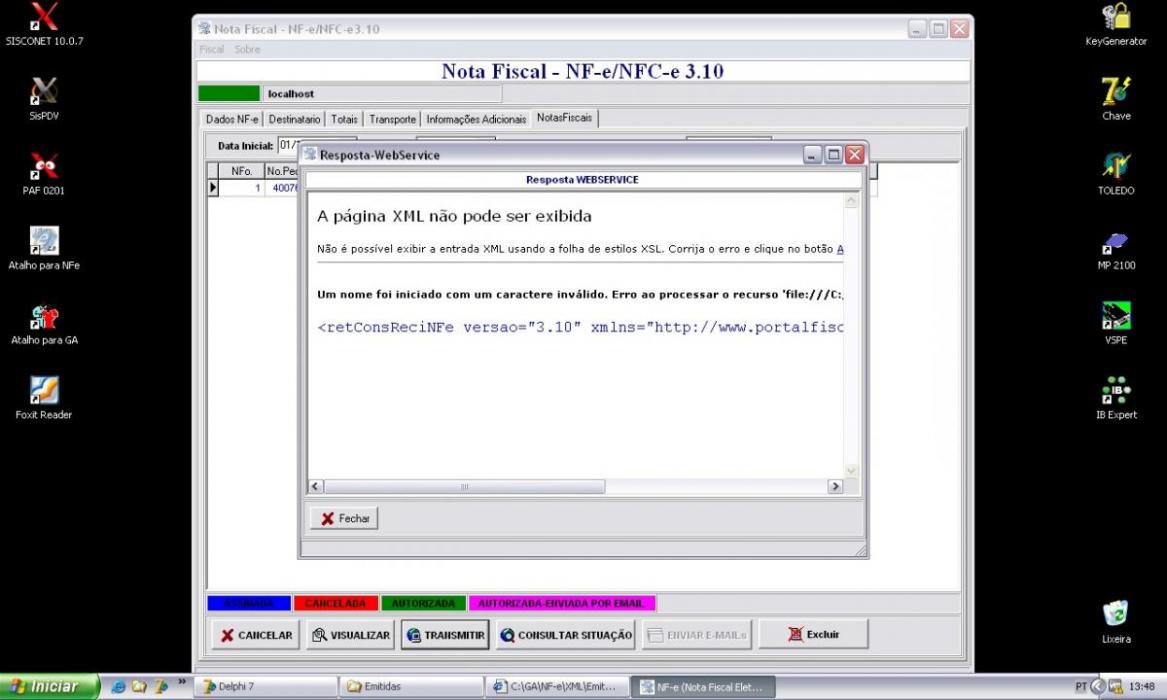Open the TOLEDO desktop shortcut
The image size is (1167, 700).
pos(1116,173)
